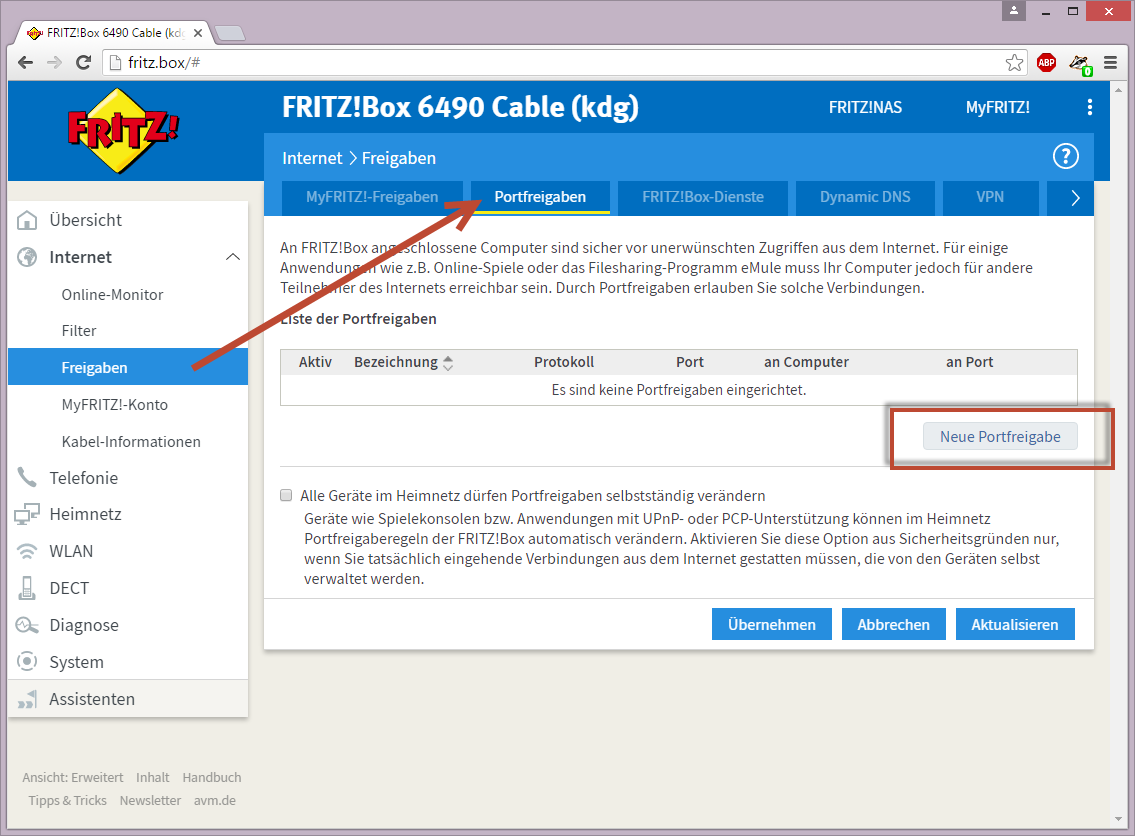Click the browser back arrow

[25, 63]
